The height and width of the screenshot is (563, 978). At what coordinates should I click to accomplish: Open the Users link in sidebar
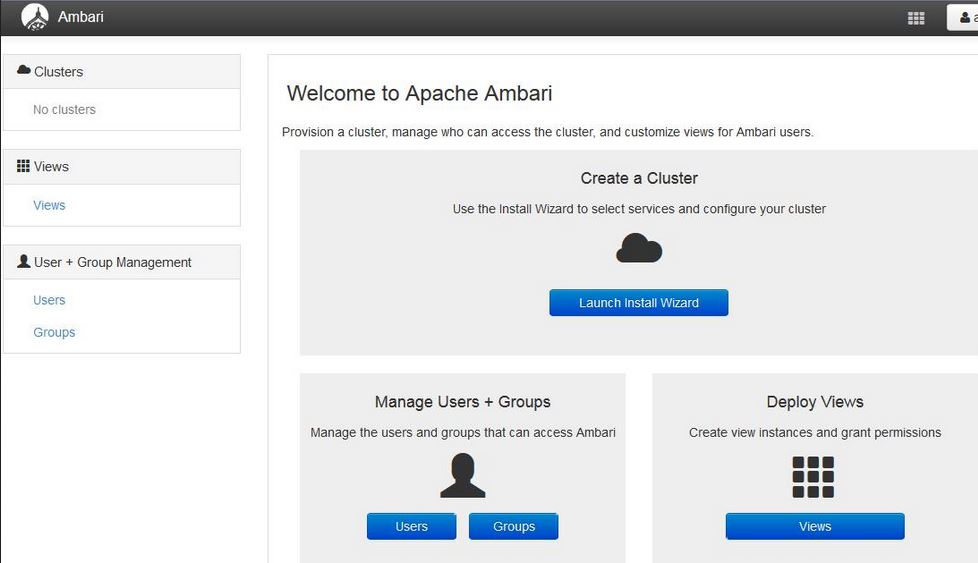[49, 300]
